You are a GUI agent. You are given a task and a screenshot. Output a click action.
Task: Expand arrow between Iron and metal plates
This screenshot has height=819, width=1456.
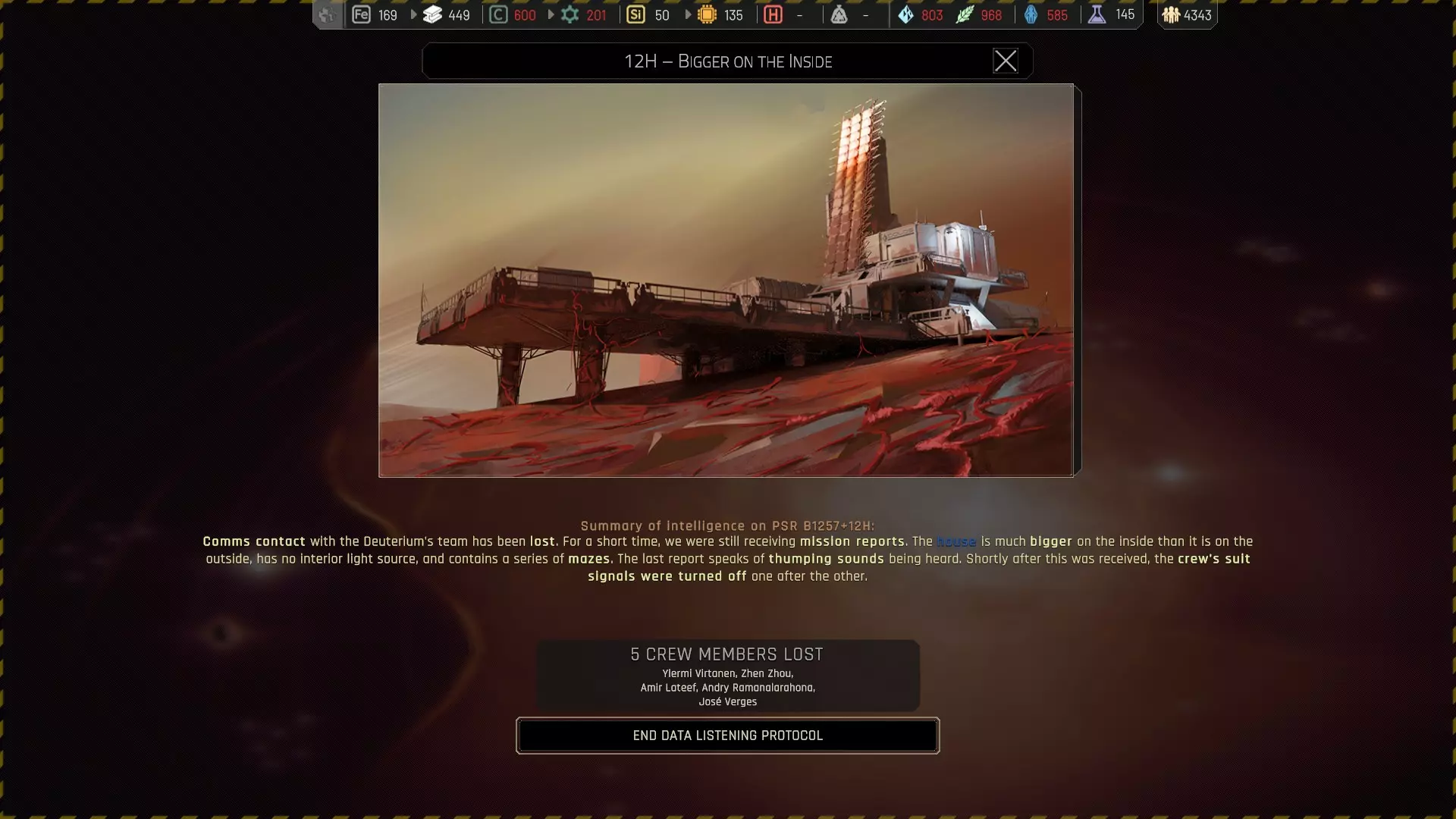click(413, 14)
